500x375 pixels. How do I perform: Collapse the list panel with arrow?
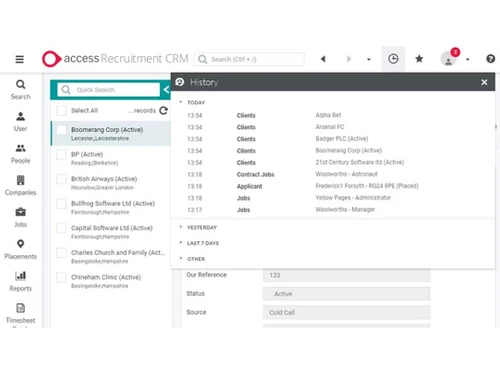click(166, 90)
